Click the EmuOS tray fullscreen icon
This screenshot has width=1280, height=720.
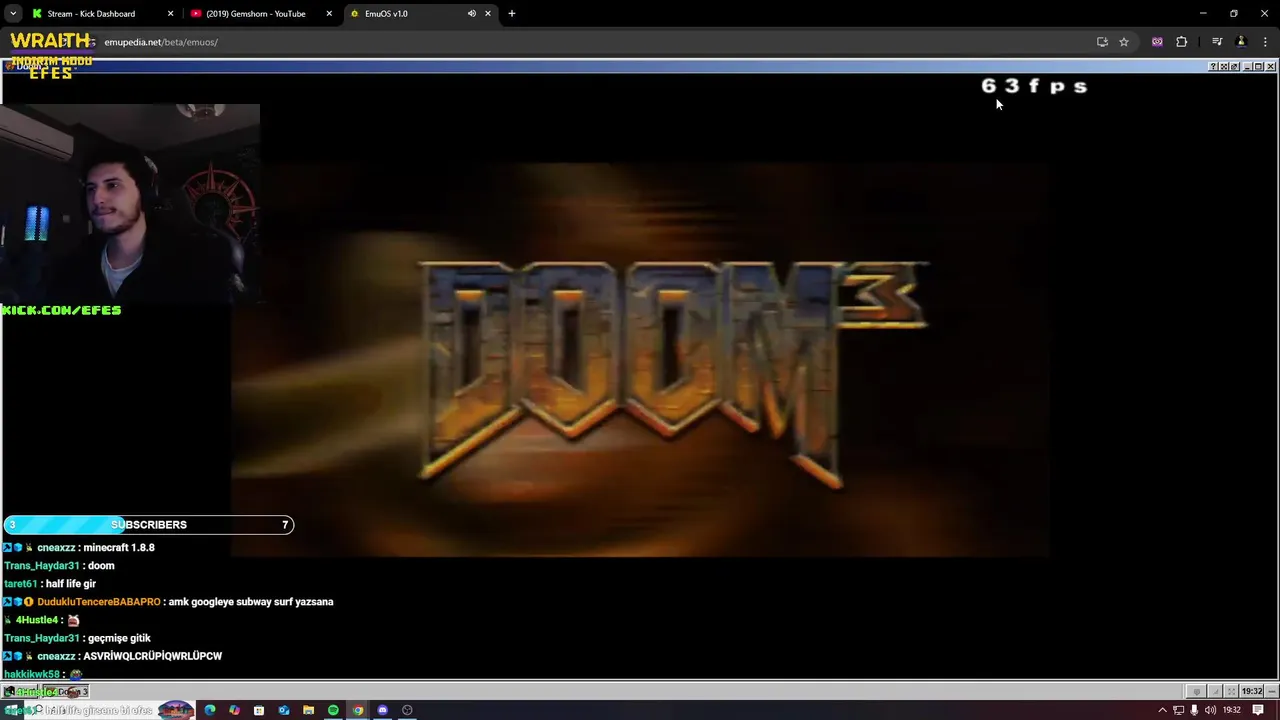coord(1231,692)
